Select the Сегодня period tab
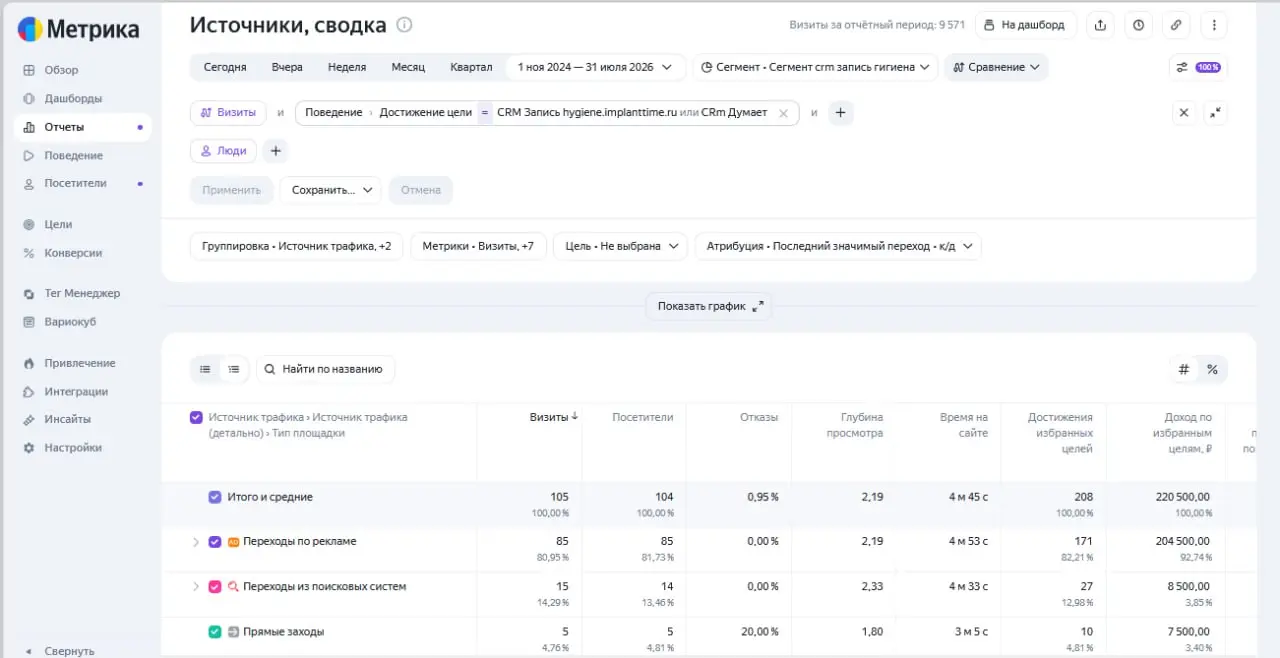Image resolution: width=1280 pixels, height=658 pixels. pos(225,67)
